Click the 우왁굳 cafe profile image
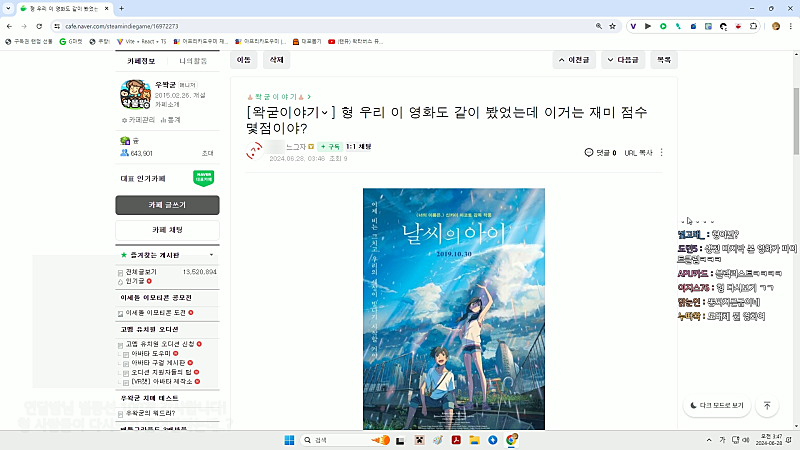The width and height of the screenshot is (800, 450). (x=135, y=94)
